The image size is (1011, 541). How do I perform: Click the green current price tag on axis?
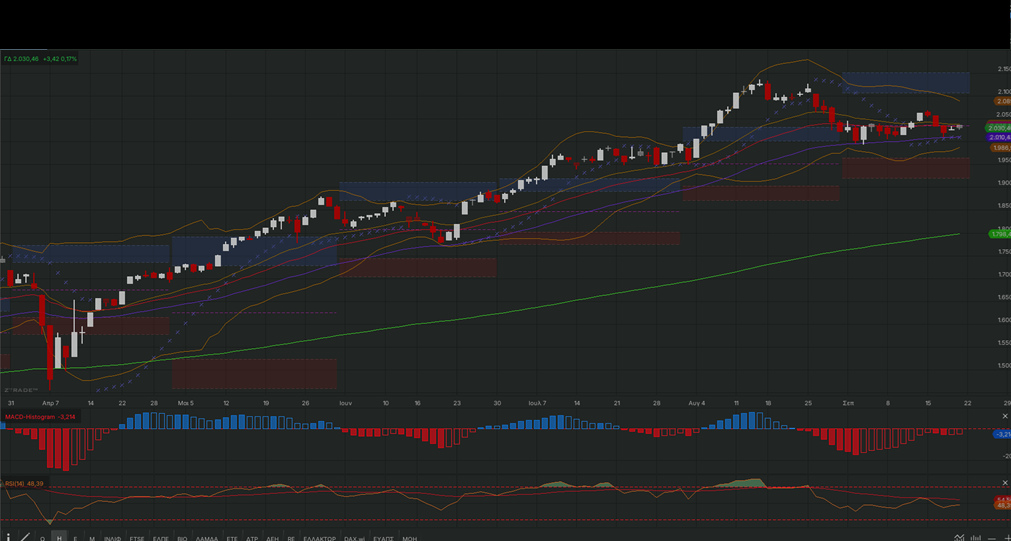999,128
